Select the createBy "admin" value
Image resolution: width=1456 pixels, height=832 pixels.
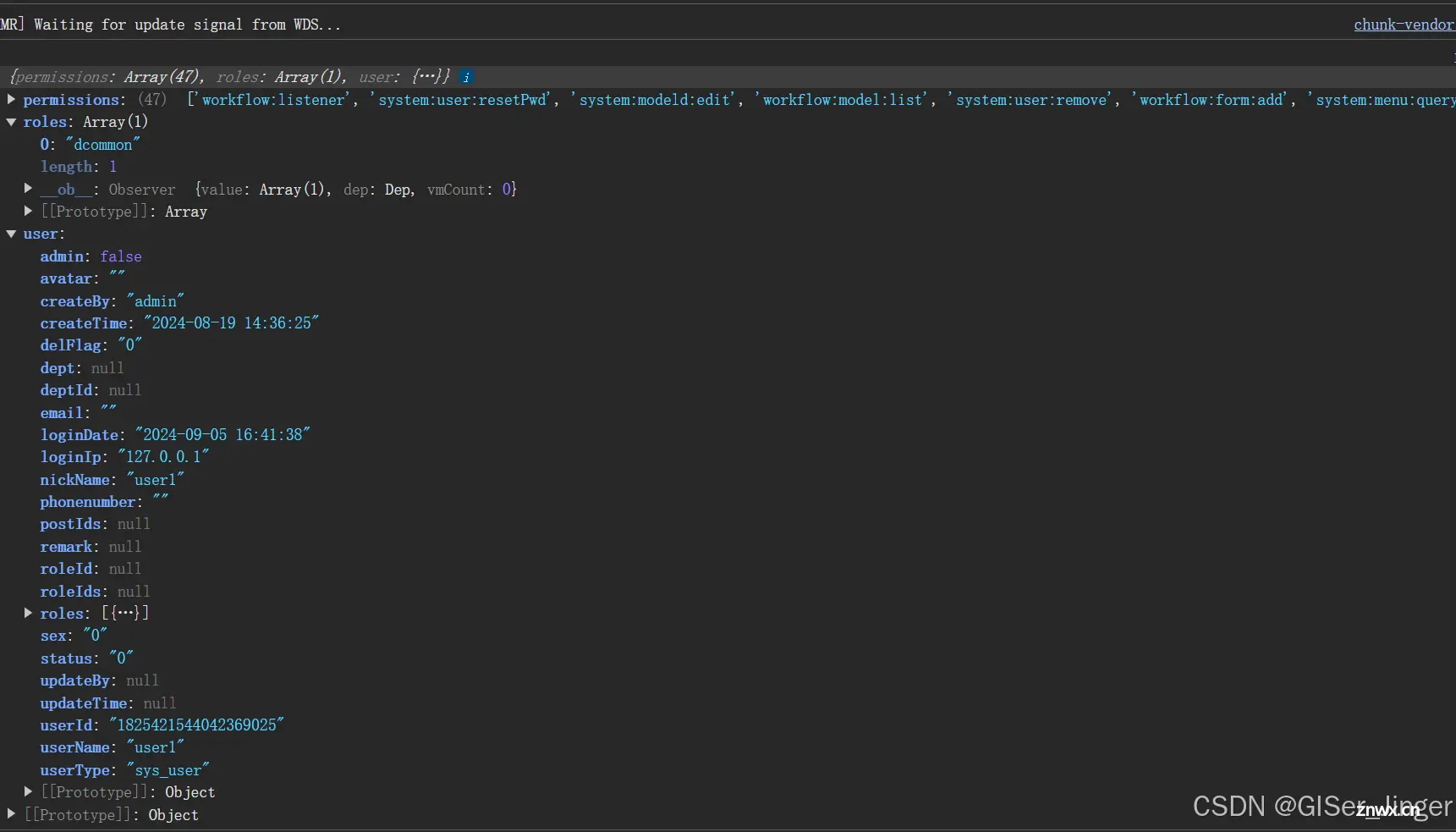pyautogui.click(x=155, y=301)
